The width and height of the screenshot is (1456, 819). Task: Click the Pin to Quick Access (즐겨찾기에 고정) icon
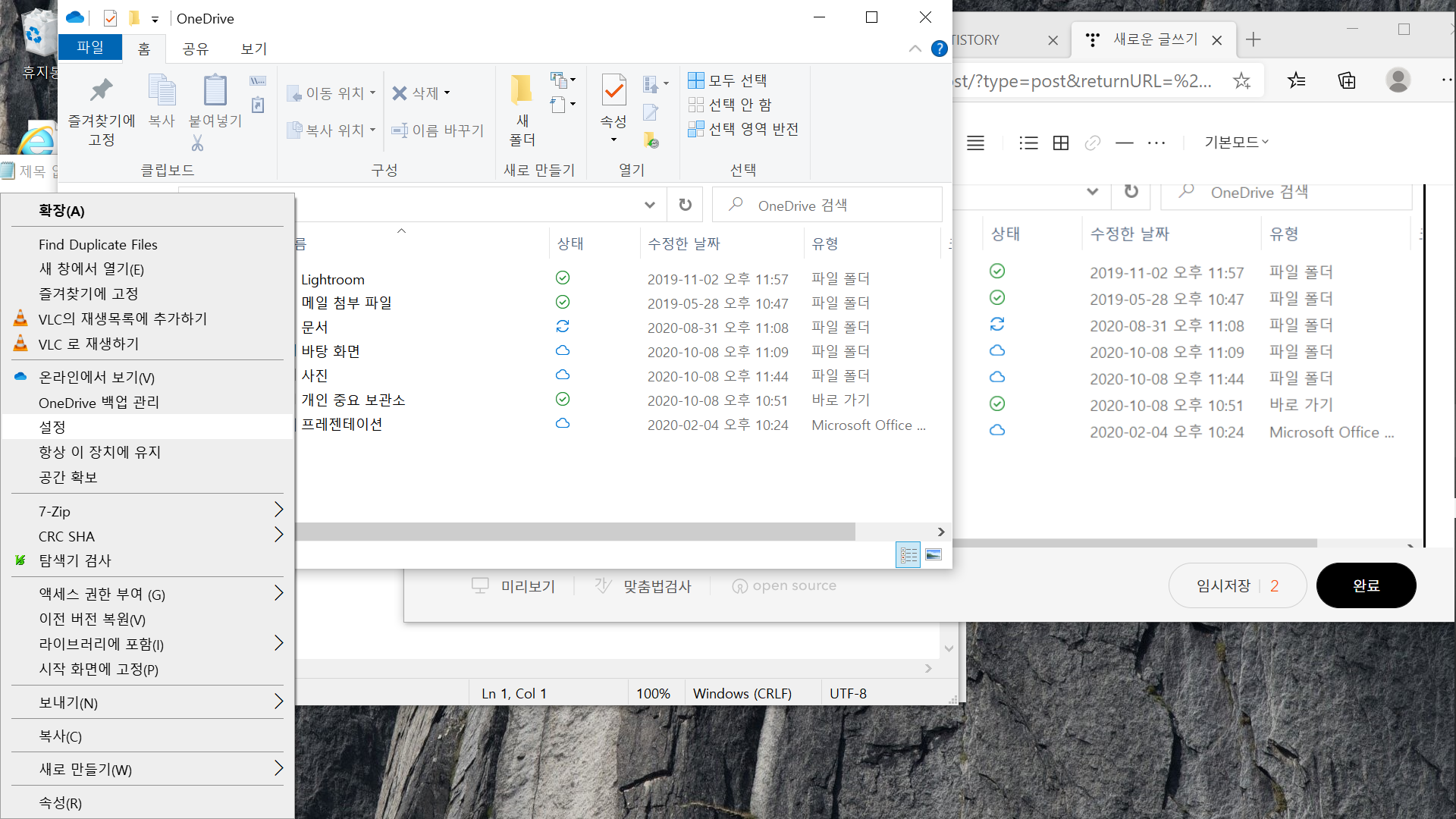pyautogui.click(x=101, y=91)
